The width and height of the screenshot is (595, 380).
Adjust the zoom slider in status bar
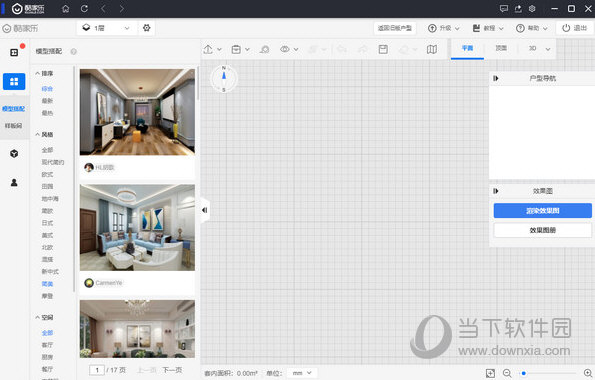click(x=548, y=373)
